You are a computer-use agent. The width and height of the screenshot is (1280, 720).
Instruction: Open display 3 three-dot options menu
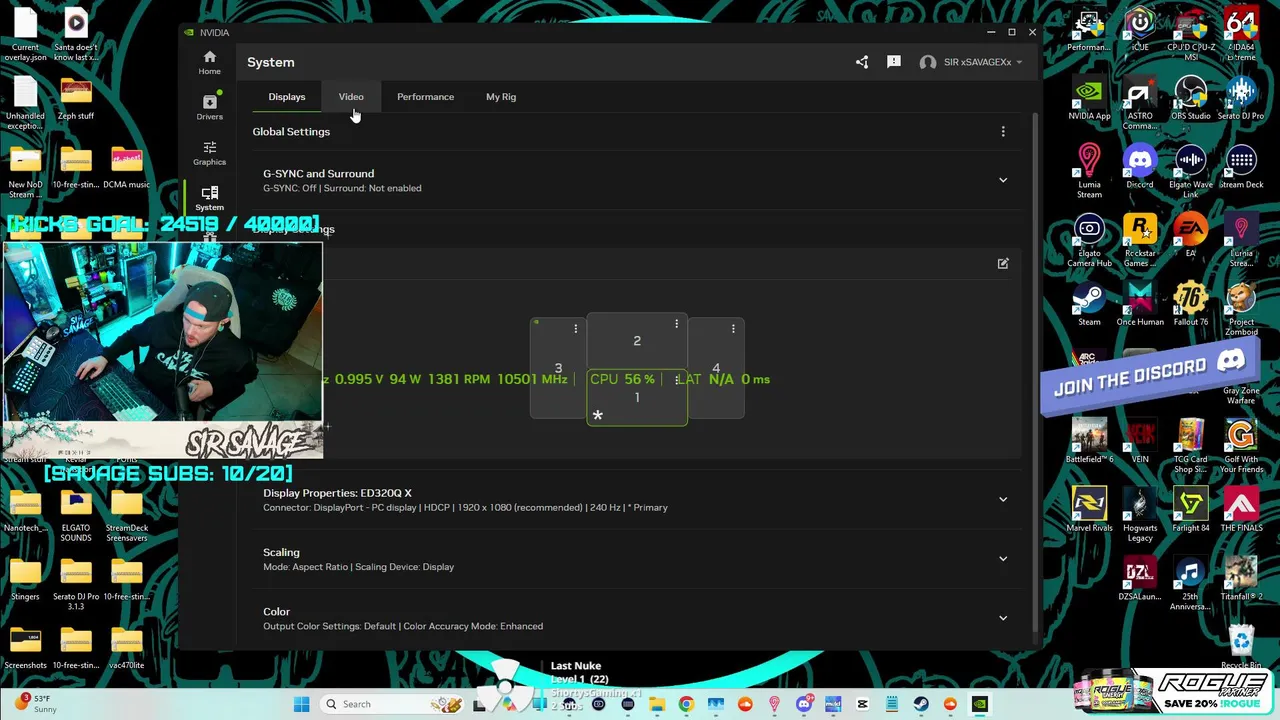(x=575, y=328)
